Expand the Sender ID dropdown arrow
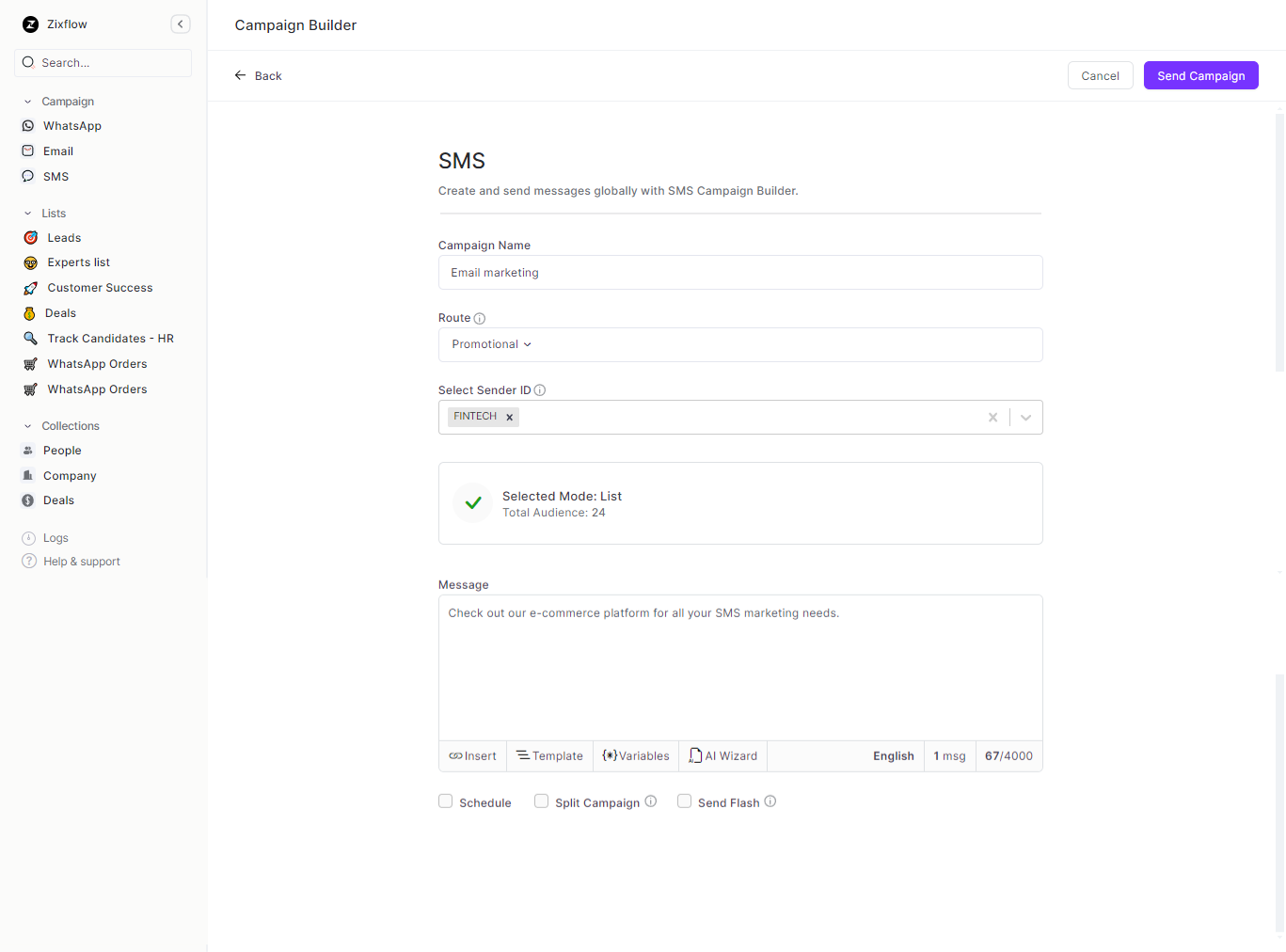 pyautogui.click(x=1026, y=418)
